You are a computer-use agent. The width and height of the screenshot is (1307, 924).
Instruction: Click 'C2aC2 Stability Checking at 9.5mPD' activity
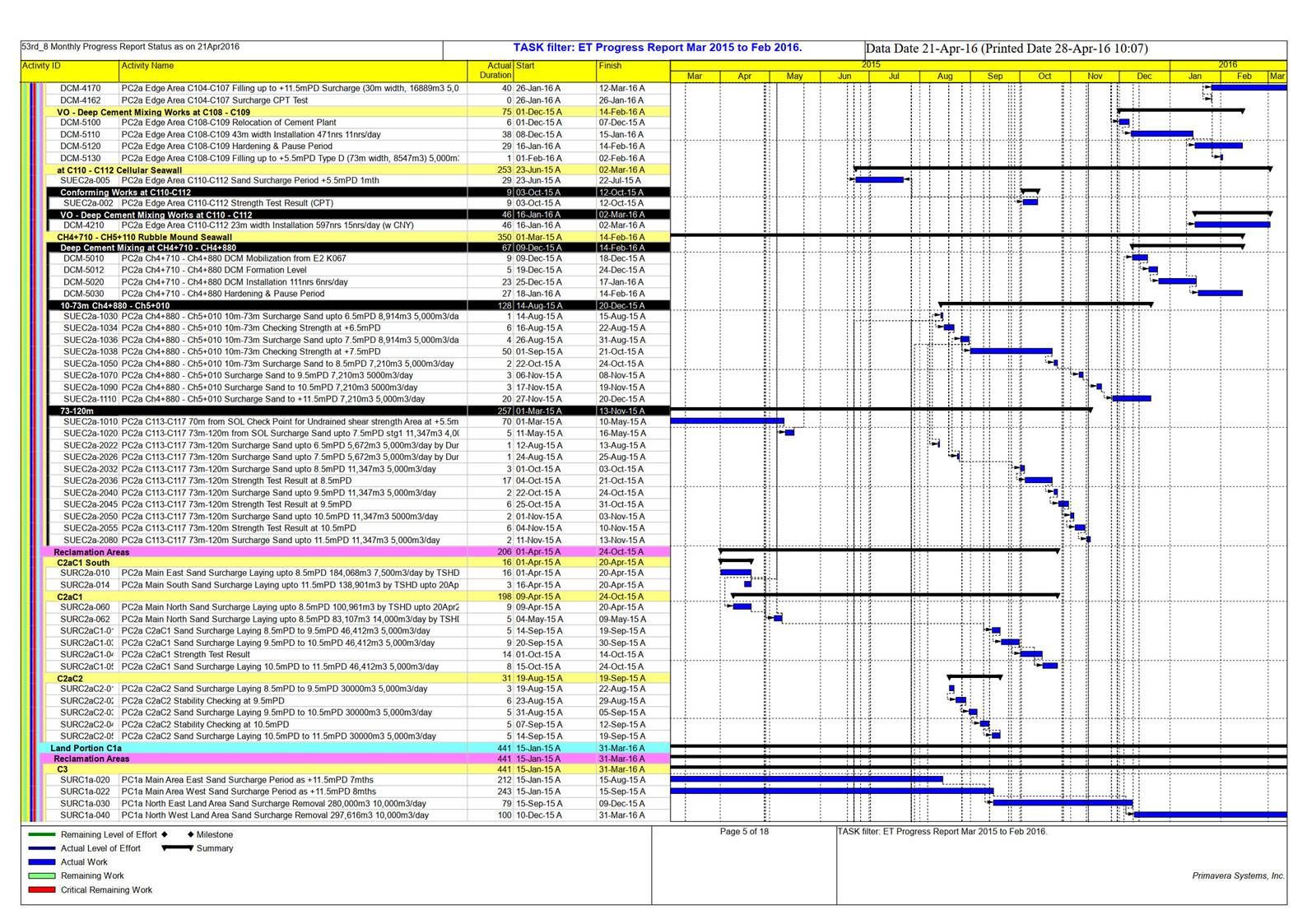coord(202,701)
